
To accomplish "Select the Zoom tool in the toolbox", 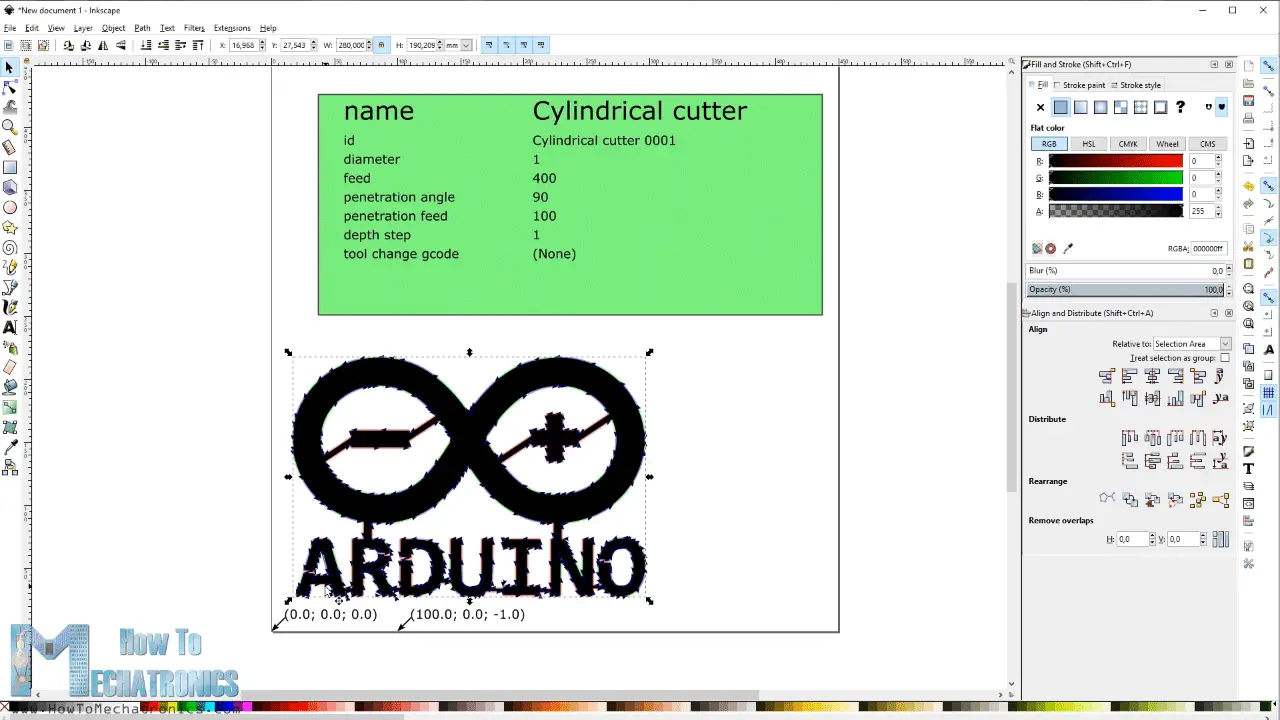I will click(11, 127).
